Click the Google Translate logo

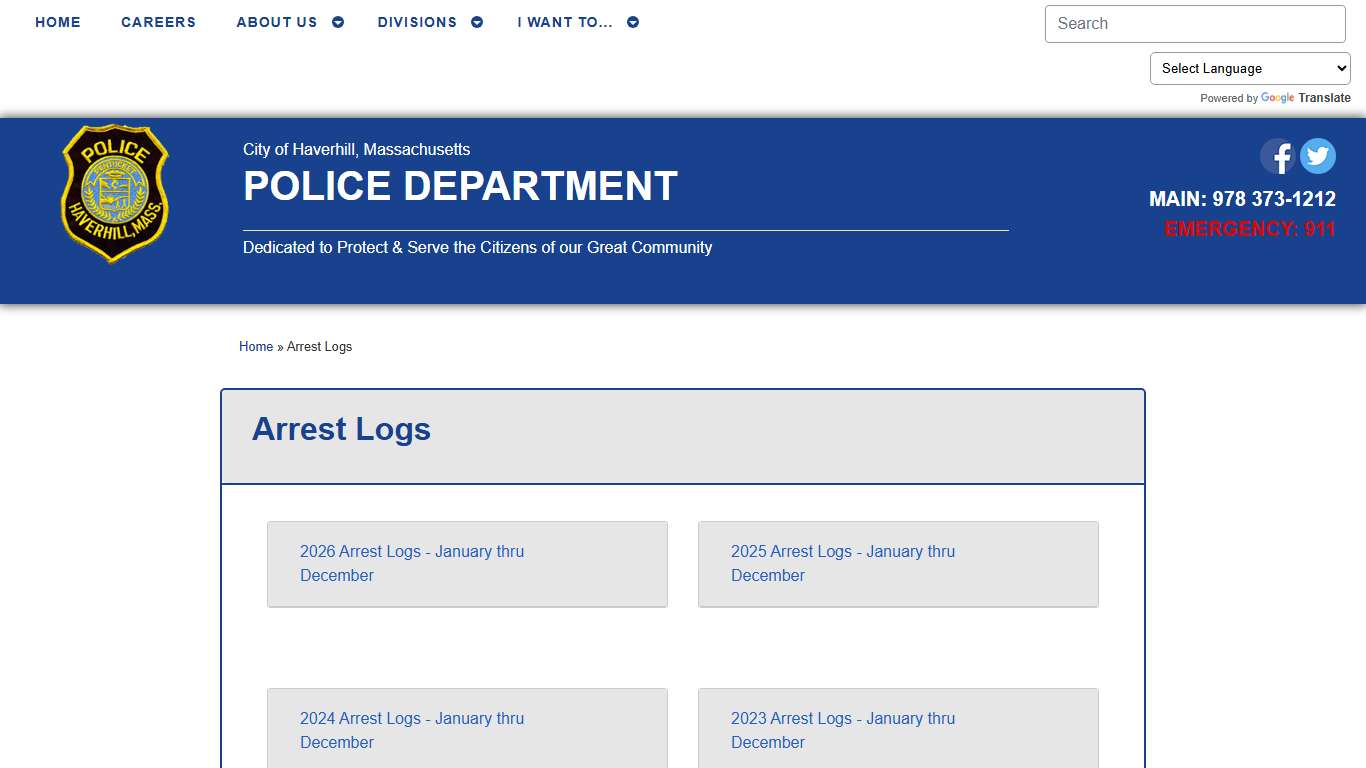point(1276,98)
